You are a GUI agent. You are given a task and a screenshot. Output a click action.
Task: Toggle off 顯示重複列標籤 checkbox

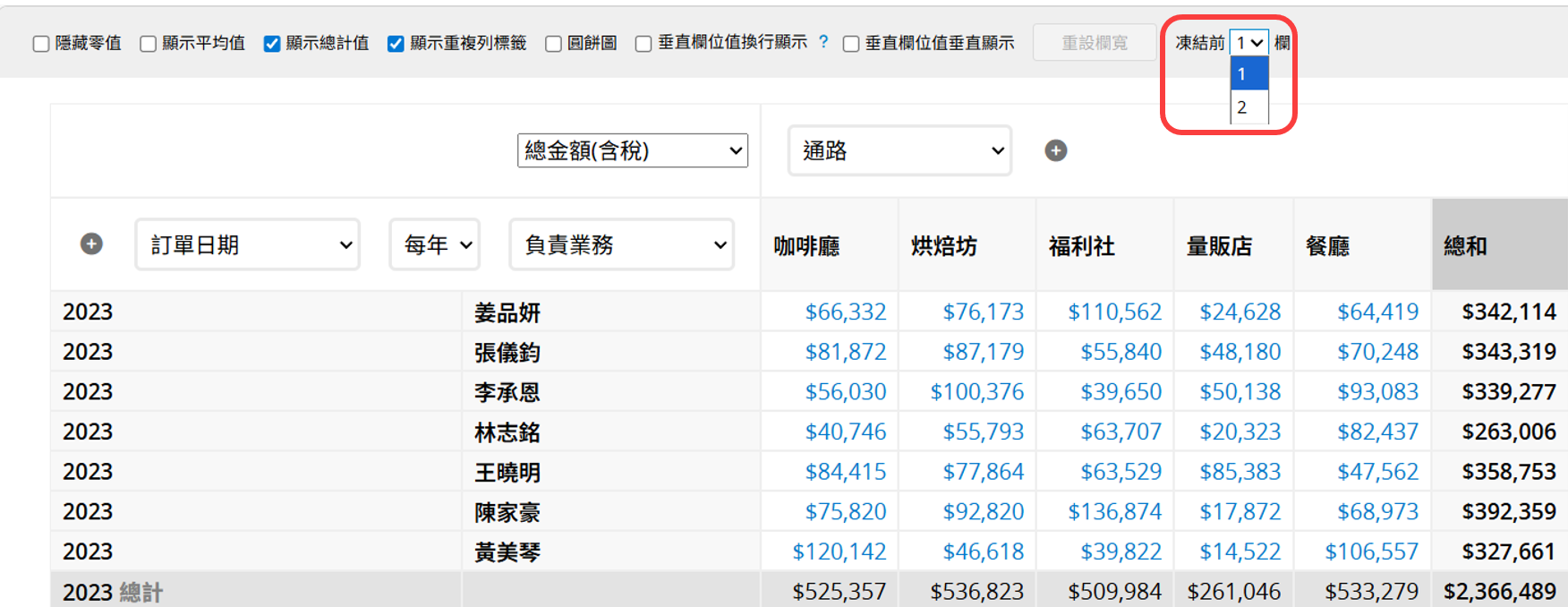396,44
